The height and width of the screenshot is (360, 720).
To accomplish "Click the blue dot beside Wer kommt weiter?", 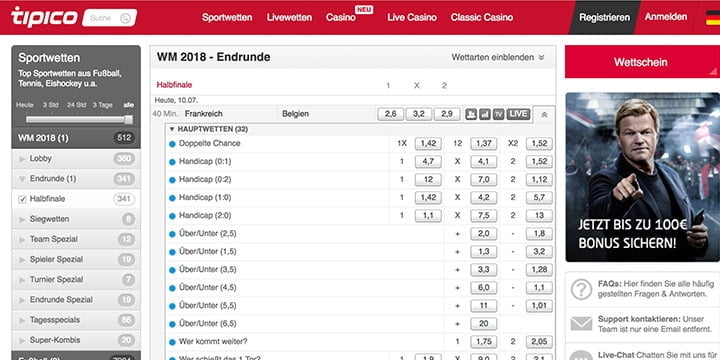I will [172, 342].
